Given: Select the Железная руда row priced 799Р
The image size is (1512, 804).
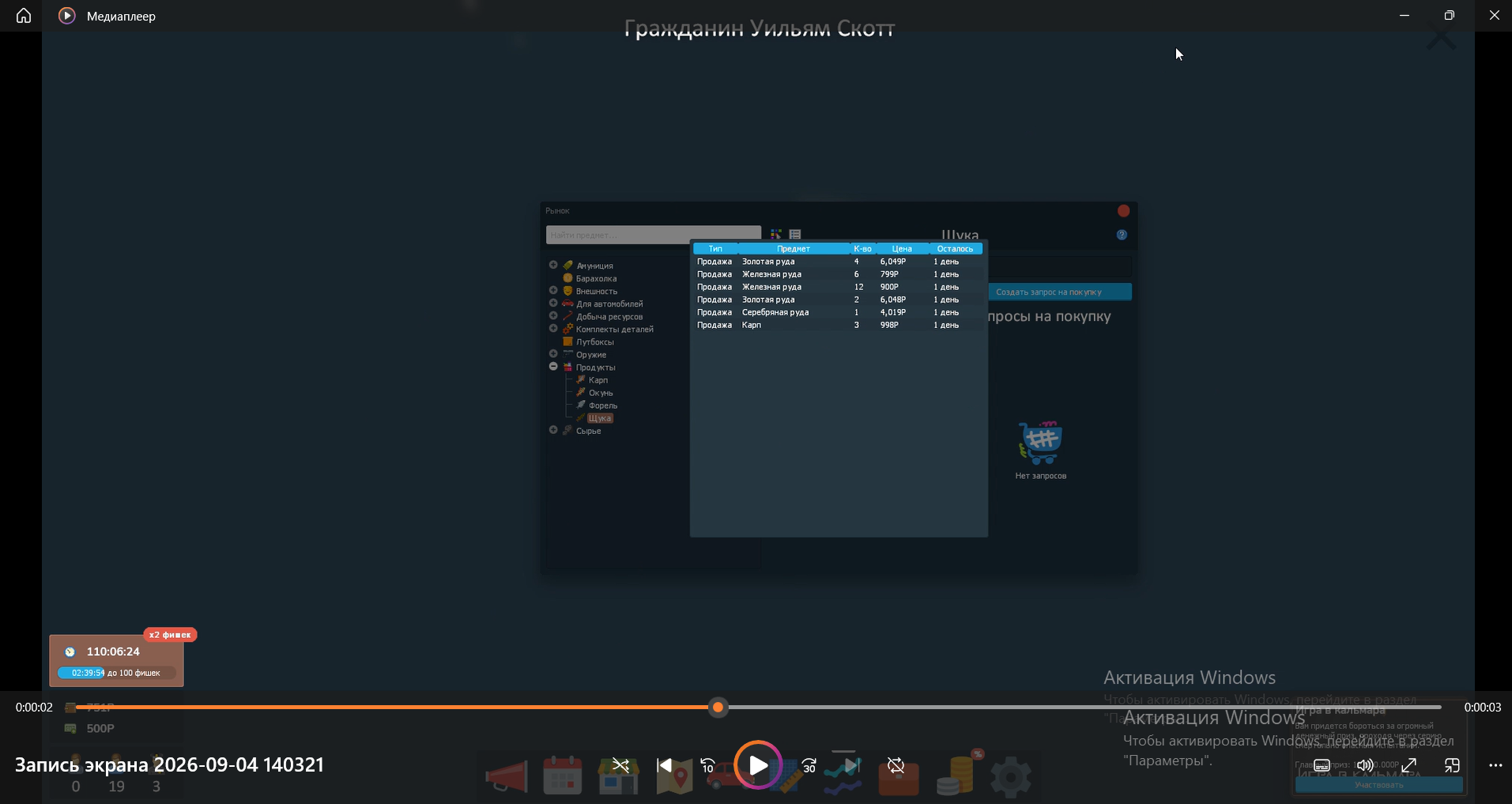Looking at the screenshot, I should (x=838, y=274).
